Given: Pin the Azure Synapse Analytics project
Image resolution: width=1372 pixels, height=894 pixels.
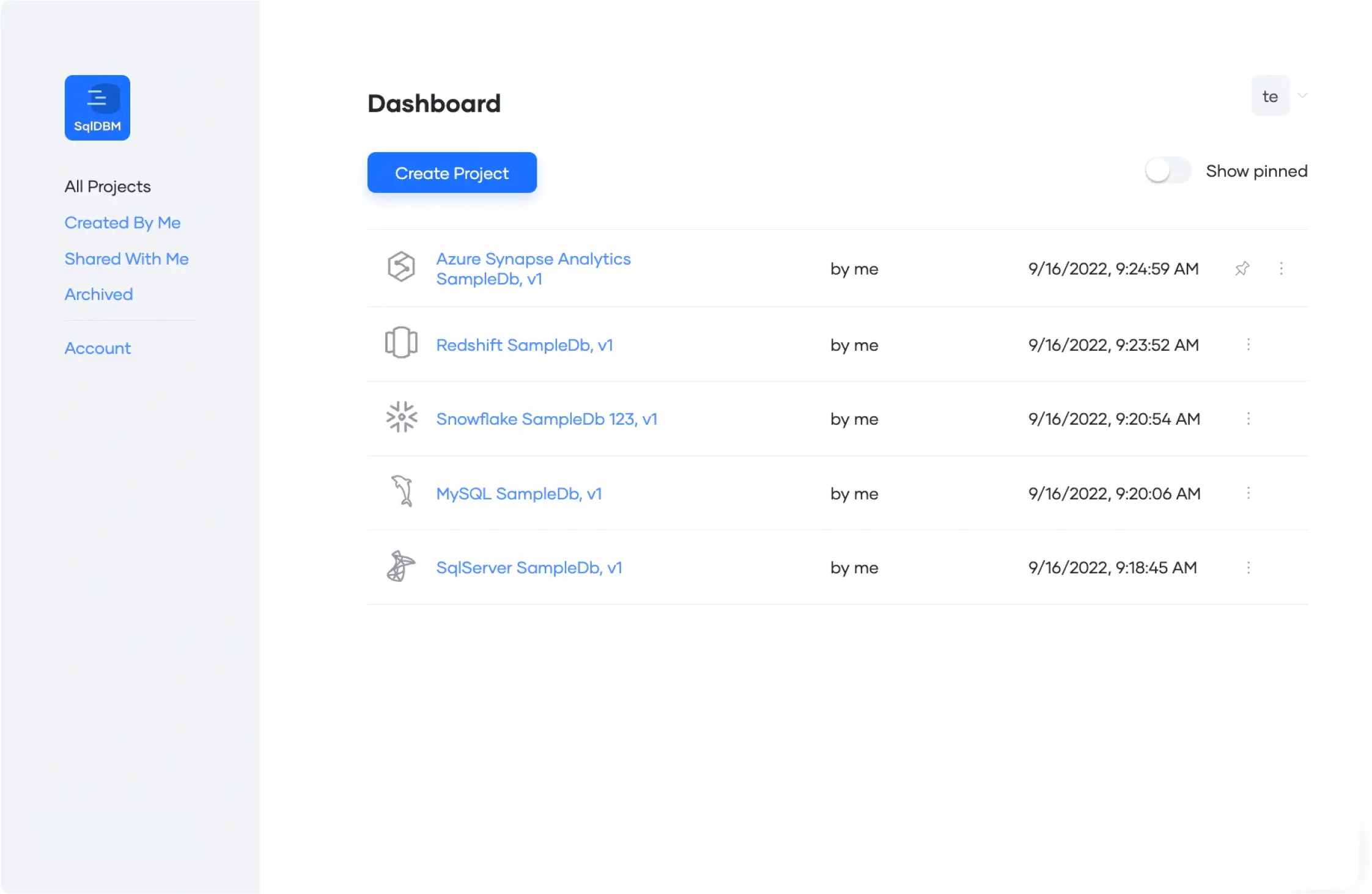Looking at the screenshot, I should click(1242, 268).
